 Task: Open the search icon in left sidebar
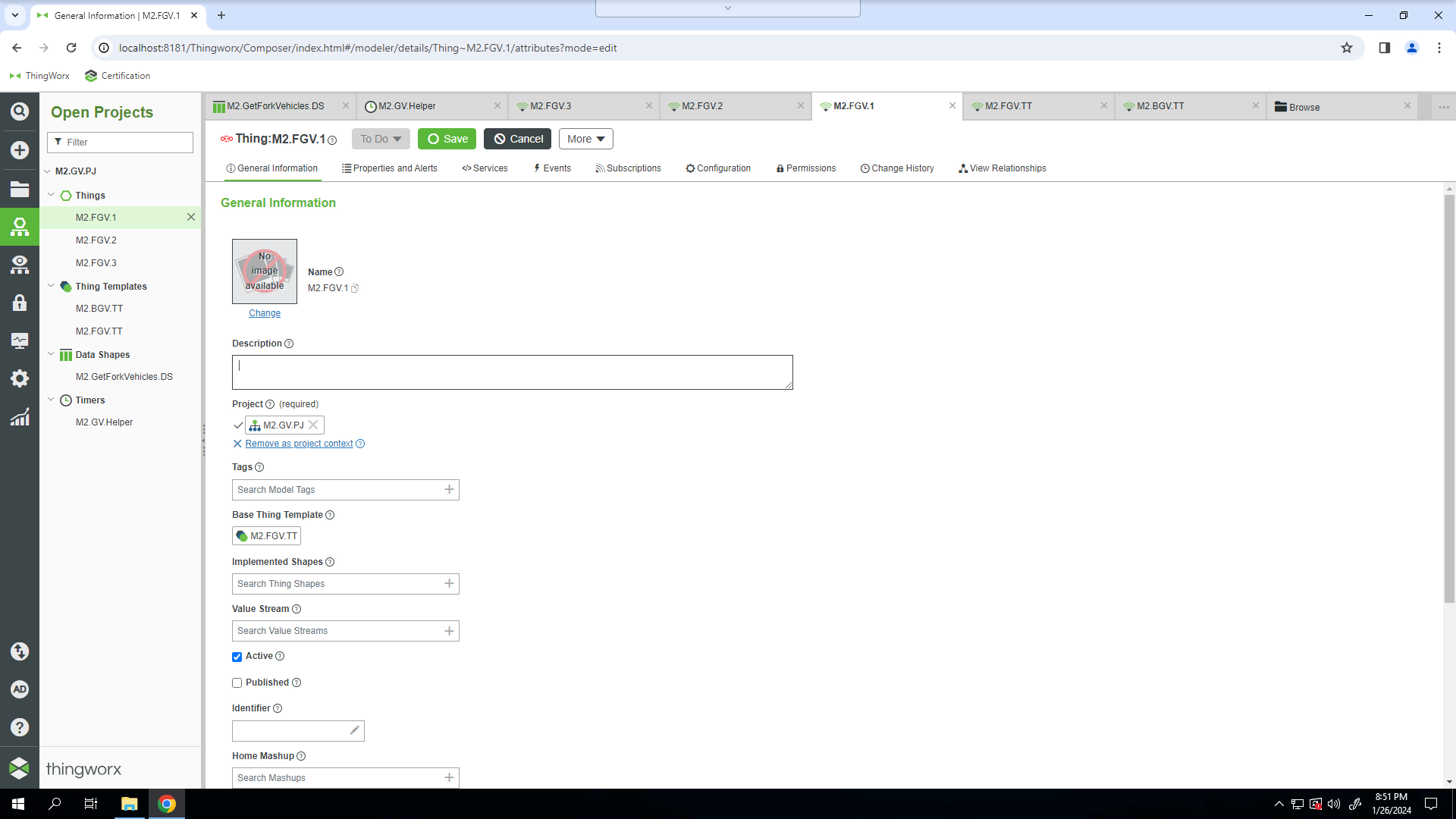pyautogui.click(x=20, y=111)
